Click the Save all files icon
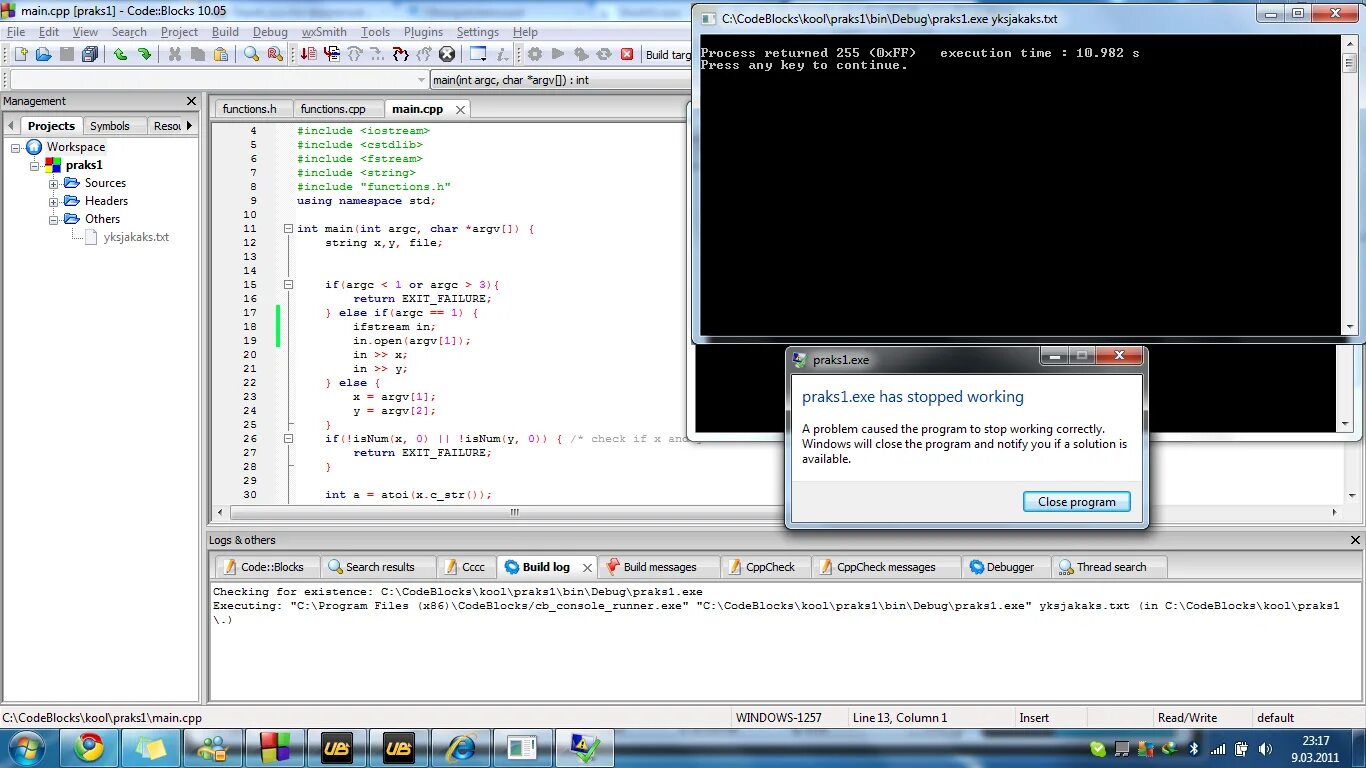This screenshot has height=768, width=1366. (90, 54)
